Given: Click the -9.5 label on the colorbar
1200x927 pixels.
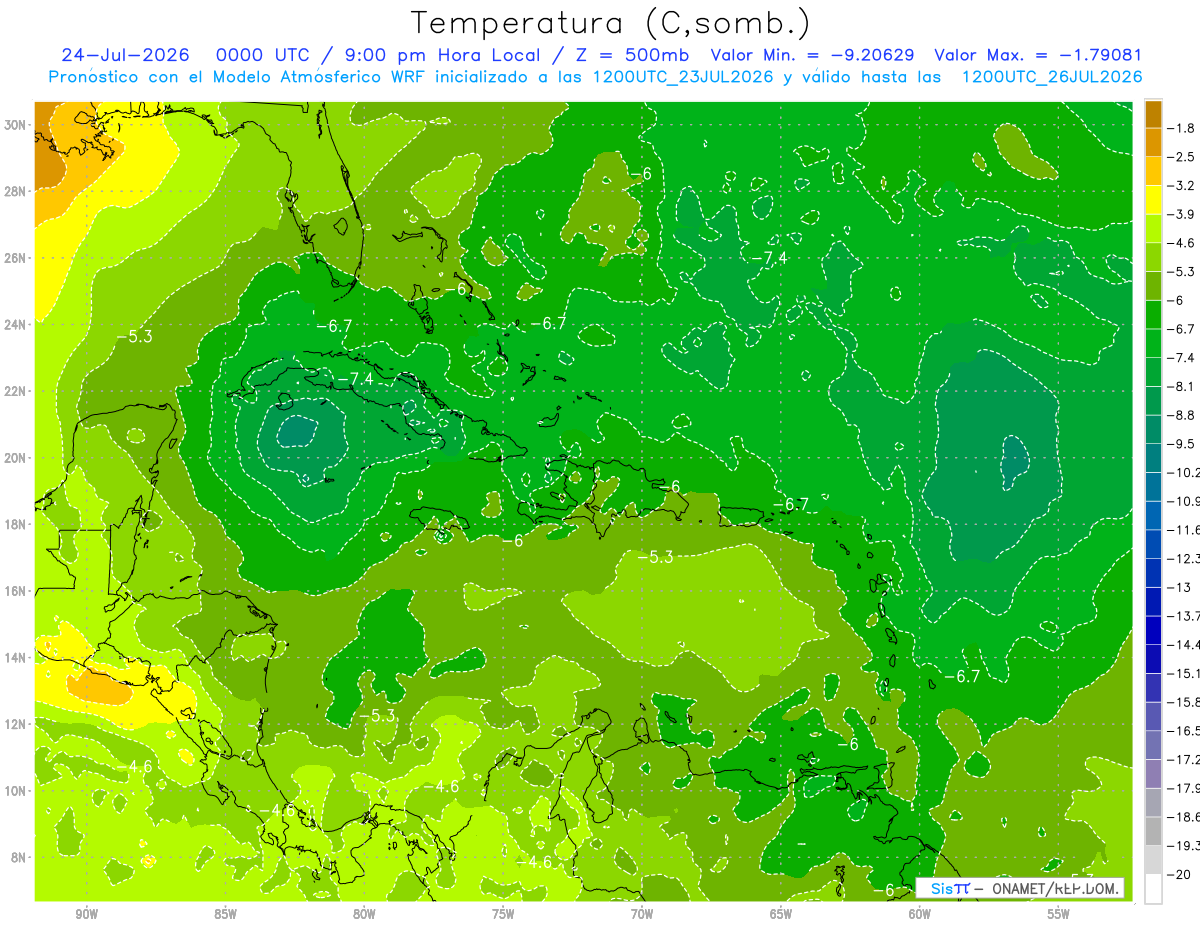Looking at the screenshot, I should [1180, 444].
